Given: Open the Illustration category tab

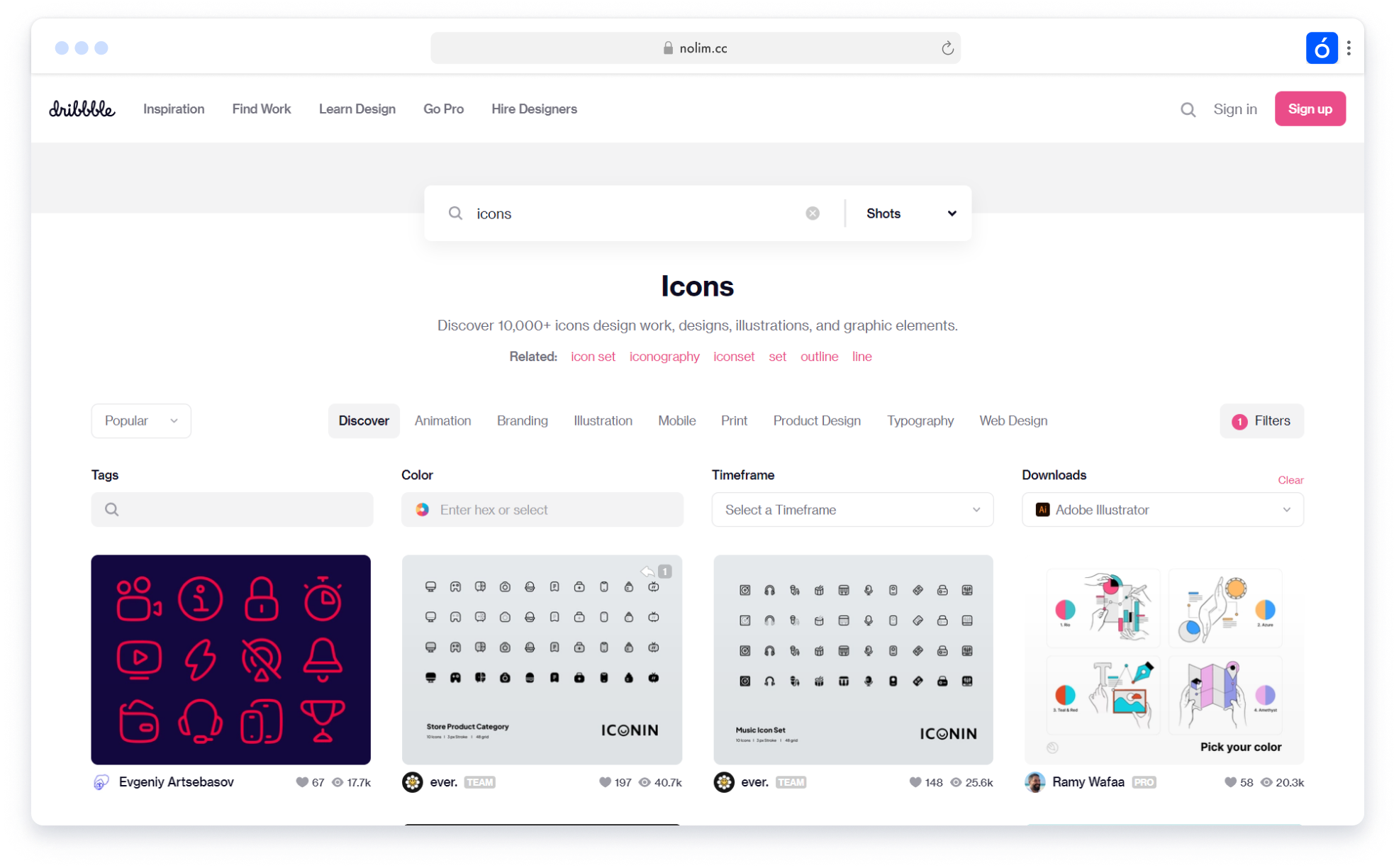Looking at the screenshot, I should point(603,421).
